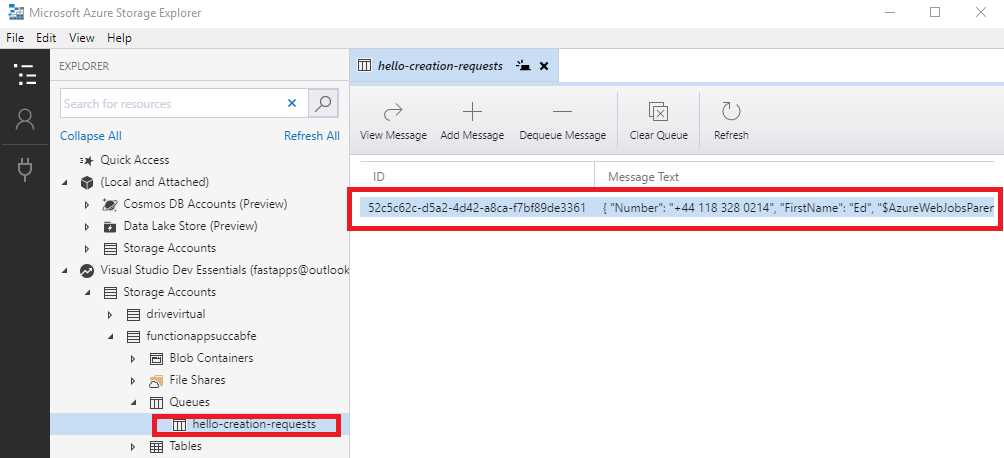Open the Edit menu
This screenshot has width=1004, height=458.
[46, 38]
